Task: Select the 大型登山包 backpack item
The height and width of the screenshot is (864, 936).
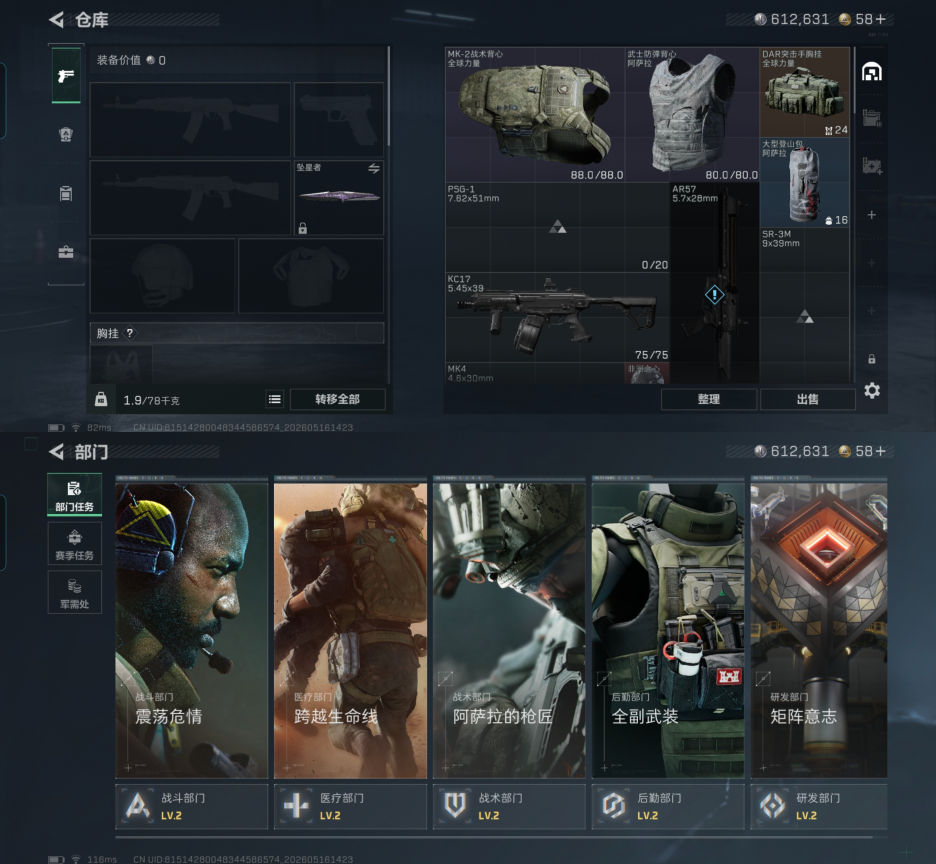Action: click(805, 182)
